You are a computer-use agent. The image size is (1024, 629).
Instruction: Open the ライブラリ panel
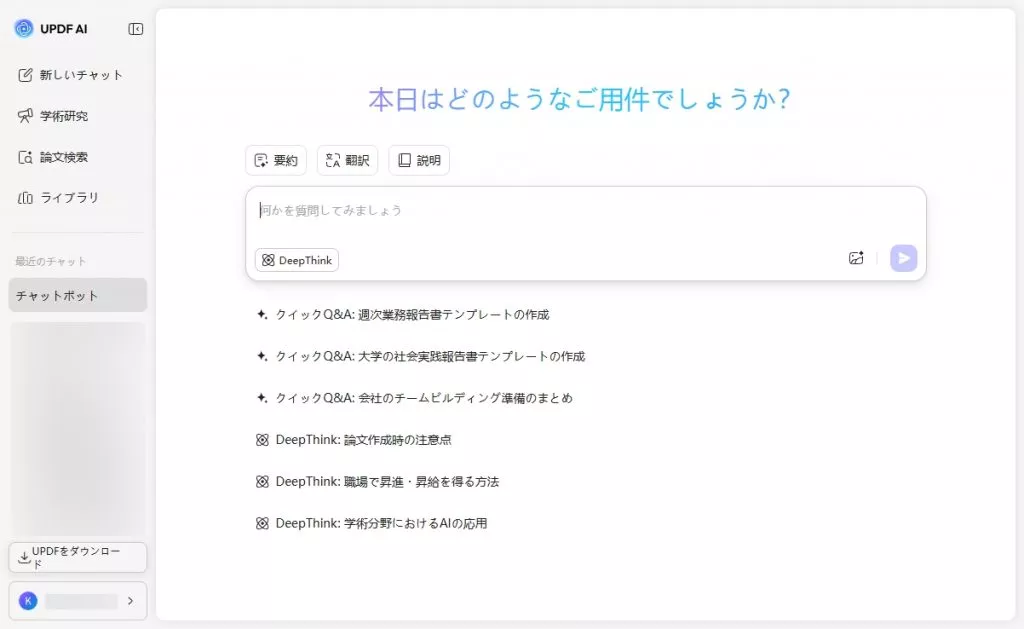tap(70, 197)
